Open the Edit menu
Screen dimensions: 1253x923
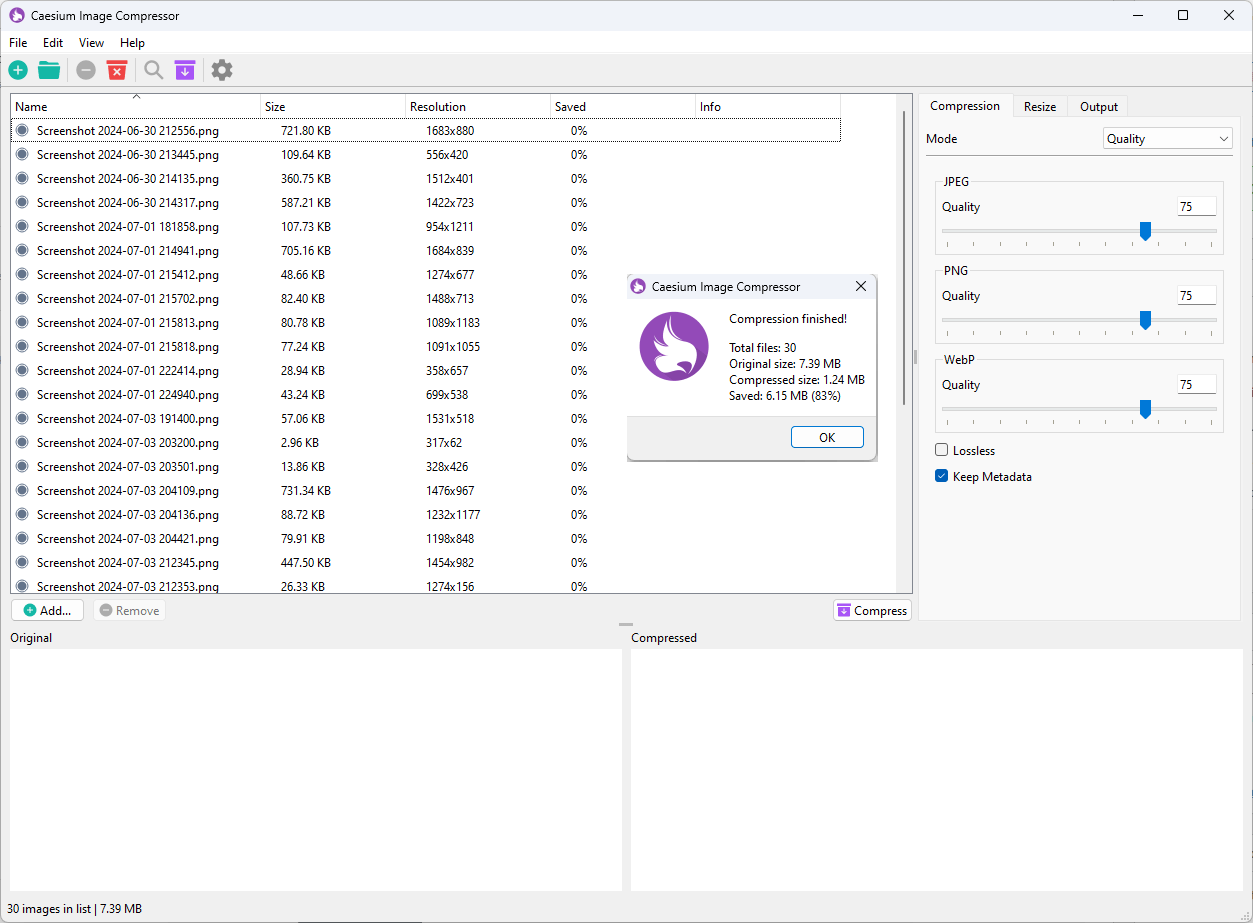click(x=53, y=43)
